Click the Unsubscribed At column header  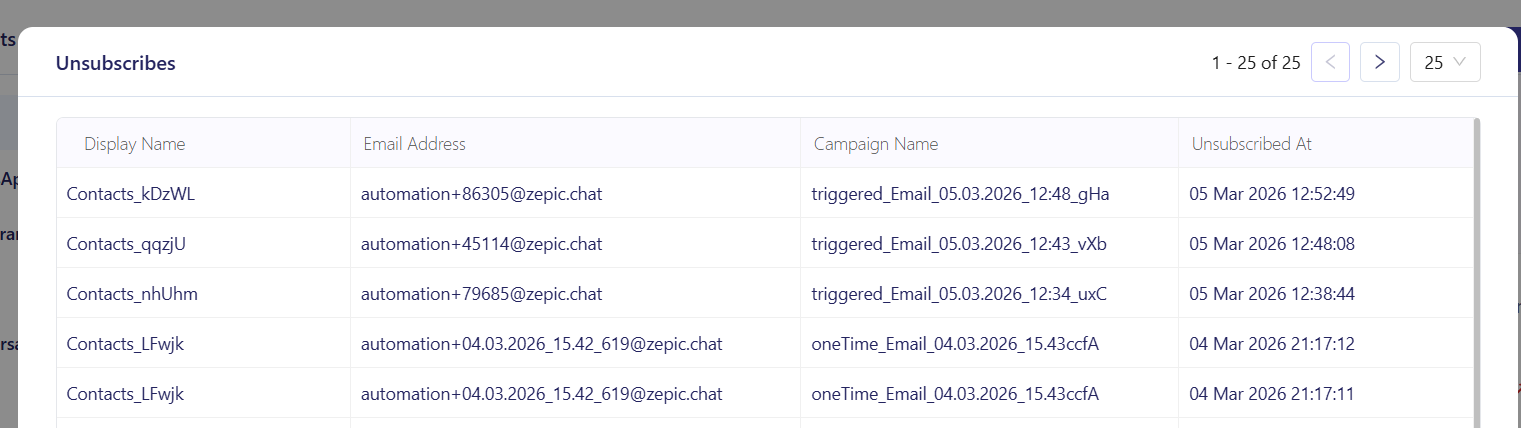pos(1252,144)
